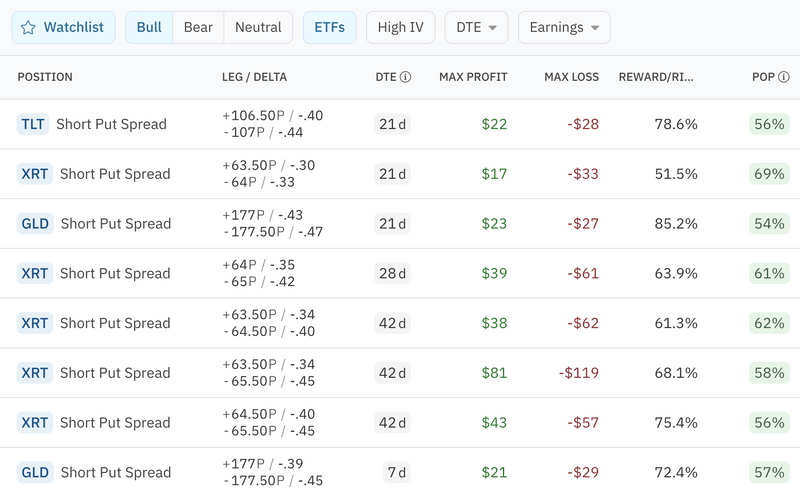Screen dimensions: 800x496
Task: Click the $22 max profit value
Action: [494, 124]
